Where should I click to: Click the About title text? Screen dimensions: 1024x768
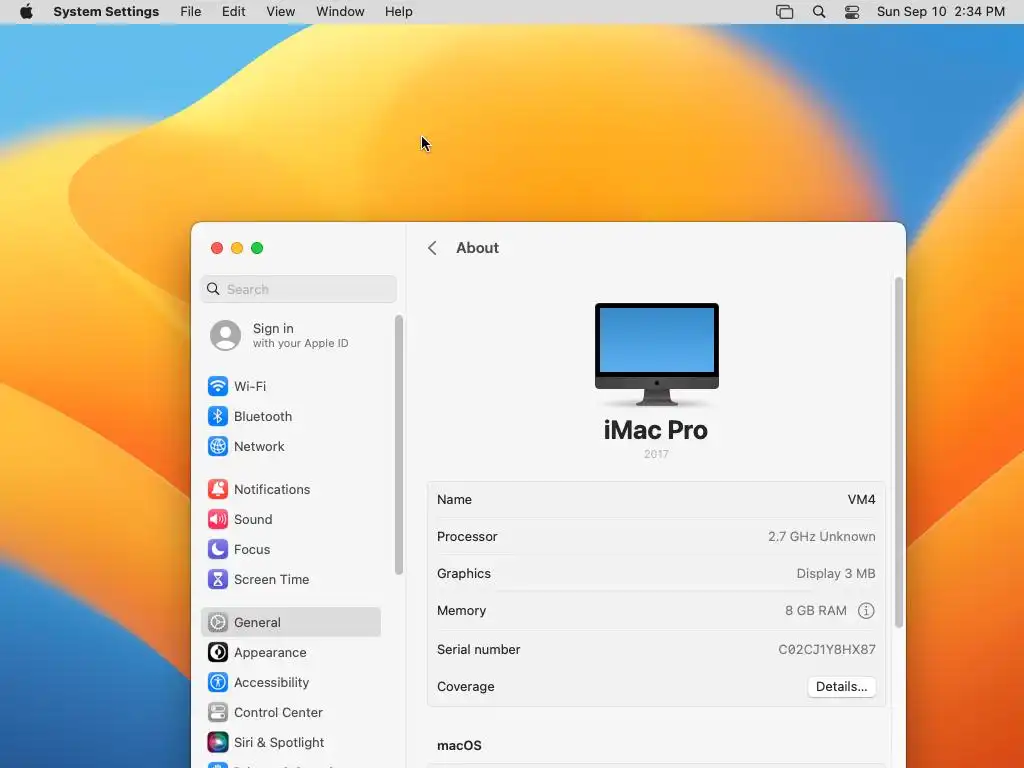click(477, 248)
